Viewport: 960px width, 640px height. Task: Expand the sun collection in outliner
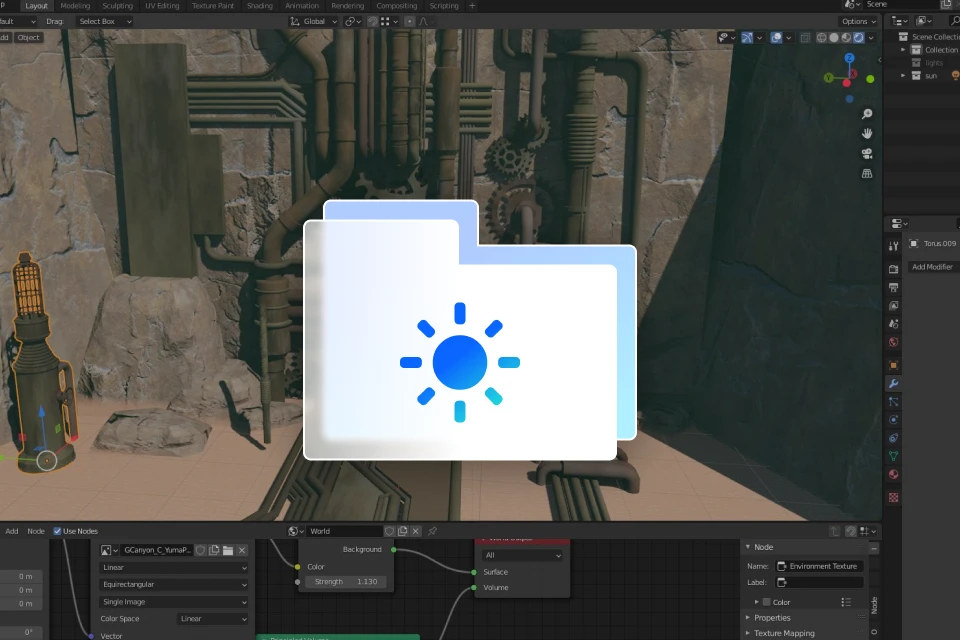coord(902,76)
